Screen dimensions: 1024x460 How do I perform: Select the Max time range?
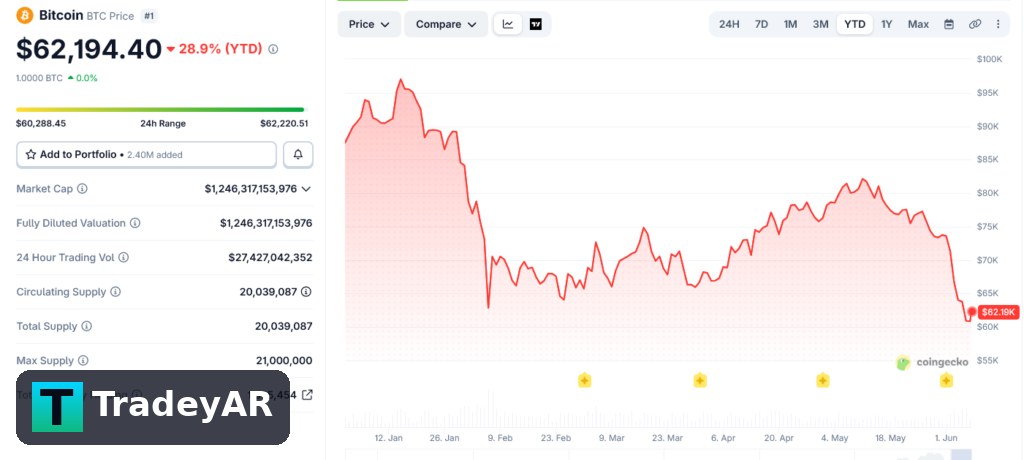(918, 24)
